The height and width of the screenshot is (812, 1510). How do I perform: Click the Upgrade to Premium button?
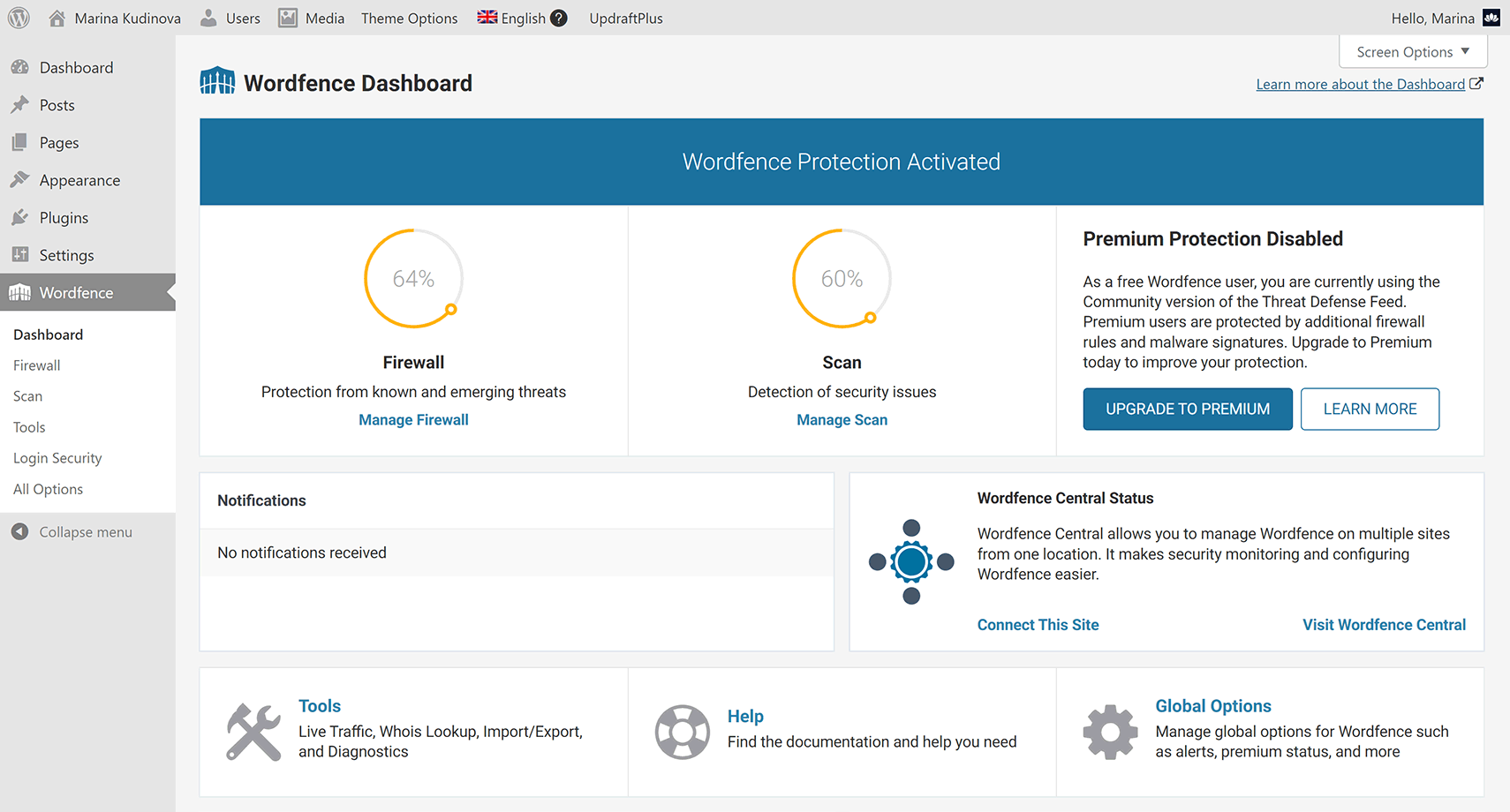point(1188,409)
